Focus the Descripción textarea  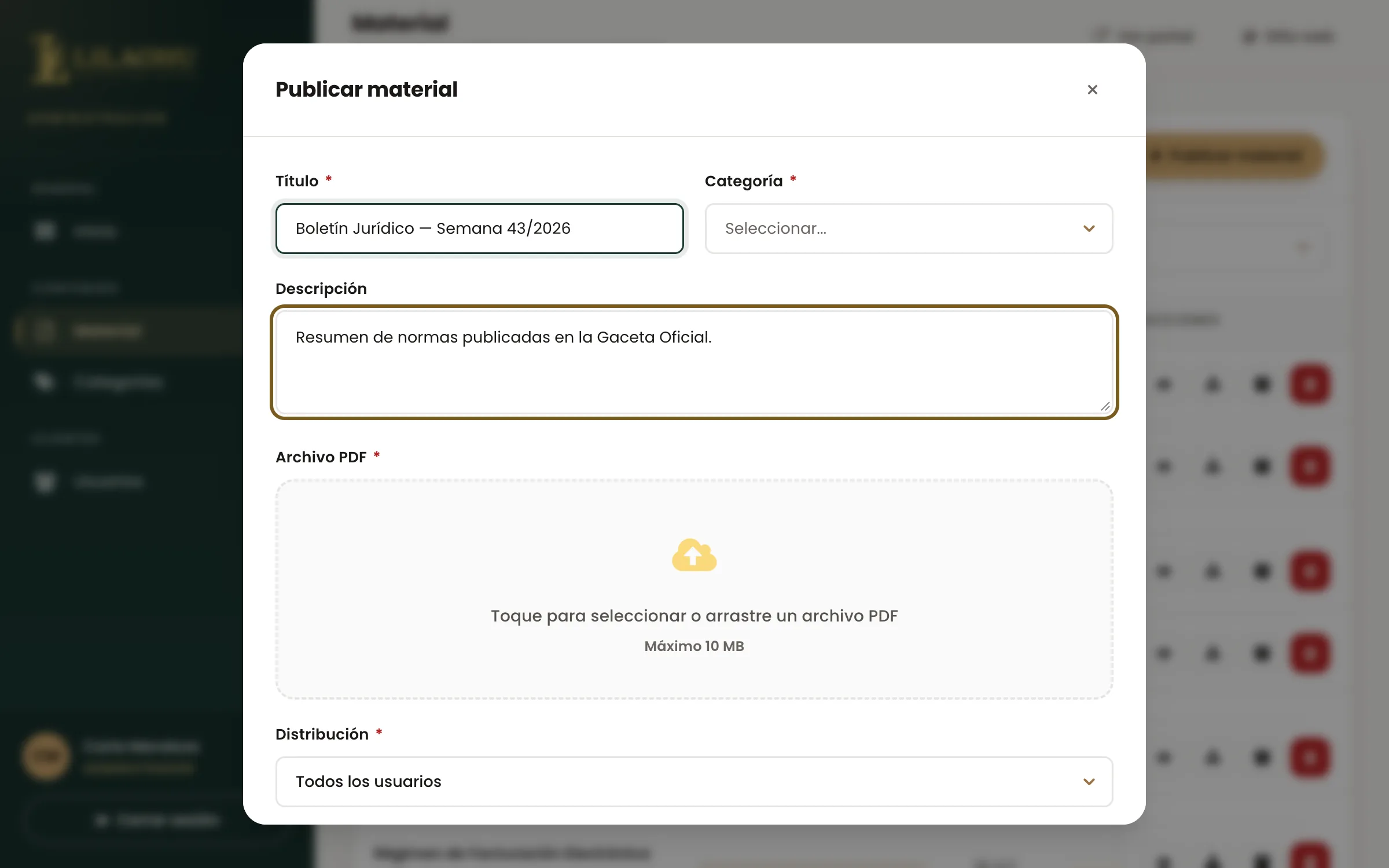694,362
